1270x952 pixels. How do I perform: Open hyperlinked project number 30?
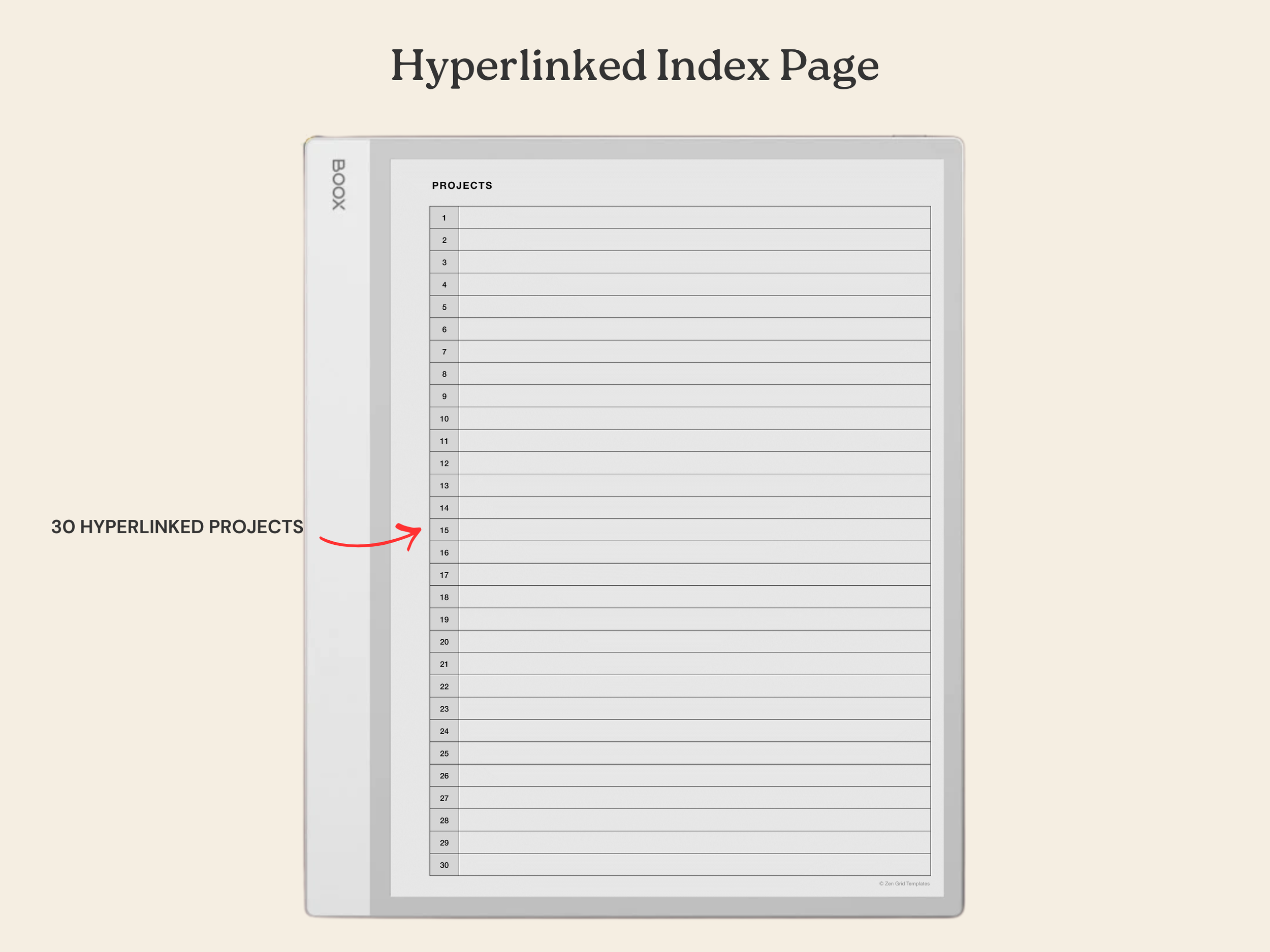point(444,865)
